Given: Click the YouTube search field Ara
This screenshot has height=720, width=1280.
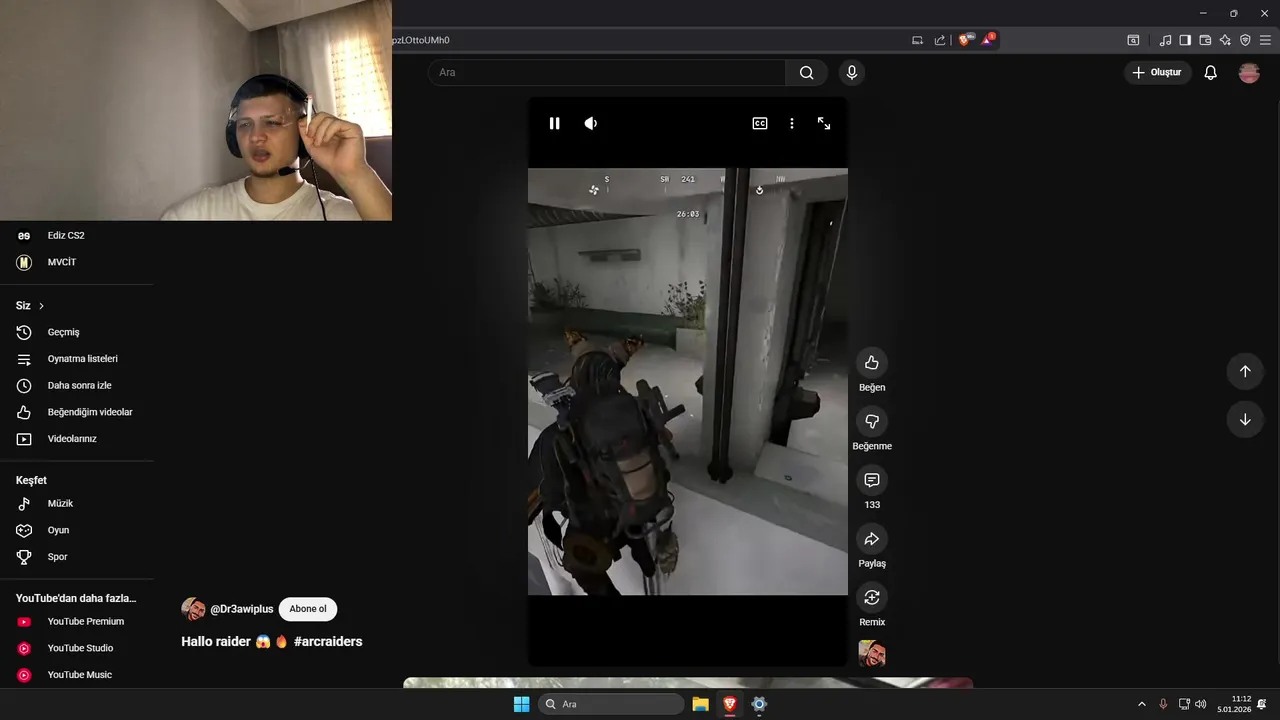Looking at the screenshot, I should pos(607,72).
